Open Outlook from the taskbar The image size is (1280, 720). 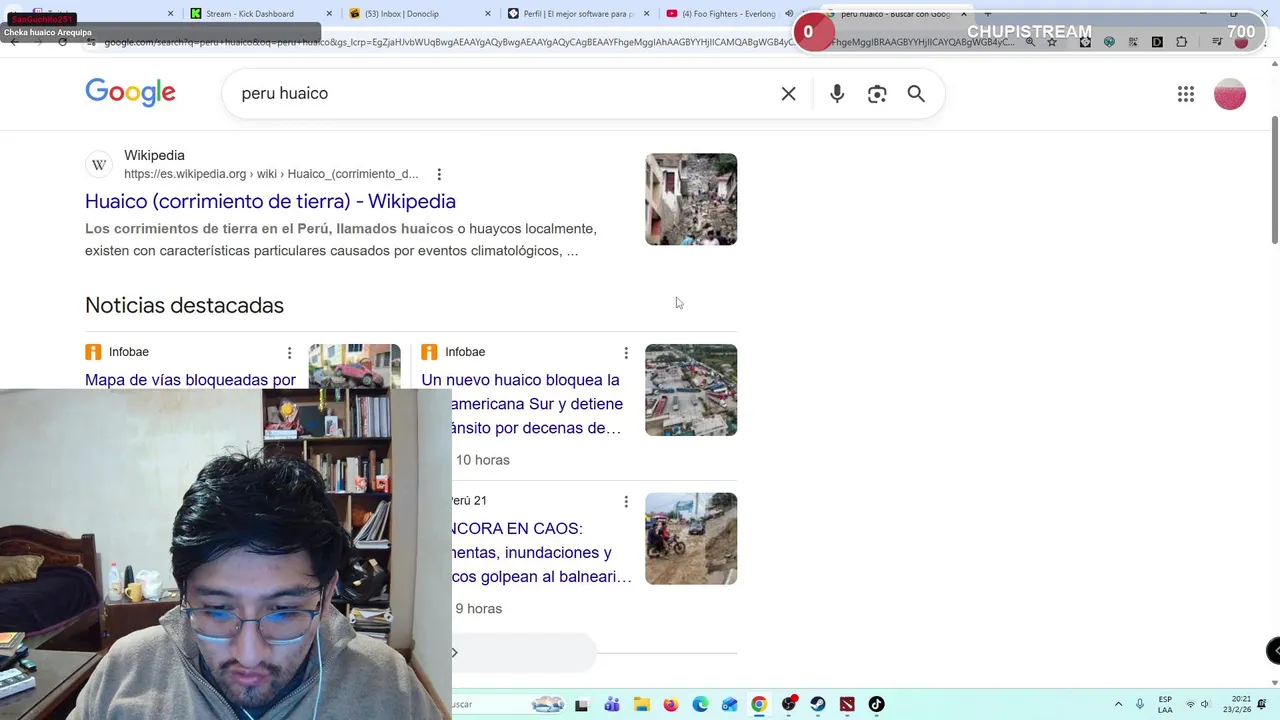(730, 705)
